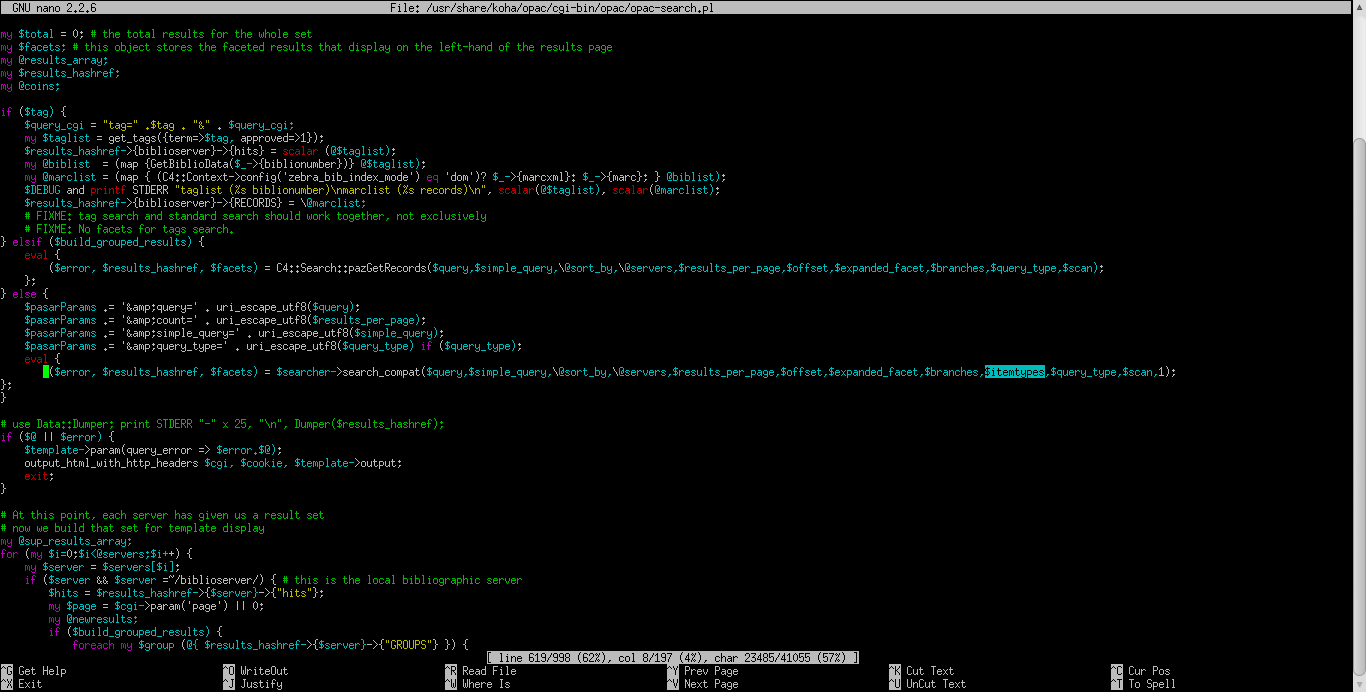Click the search_compat function call
Screen dimensions: 1366x692
click(x=380, y=372)
